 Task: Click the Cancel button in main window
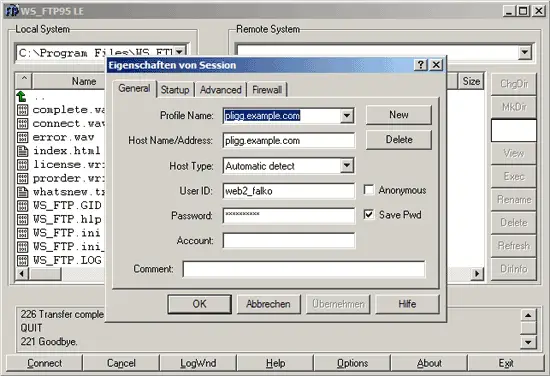[121, 363]
